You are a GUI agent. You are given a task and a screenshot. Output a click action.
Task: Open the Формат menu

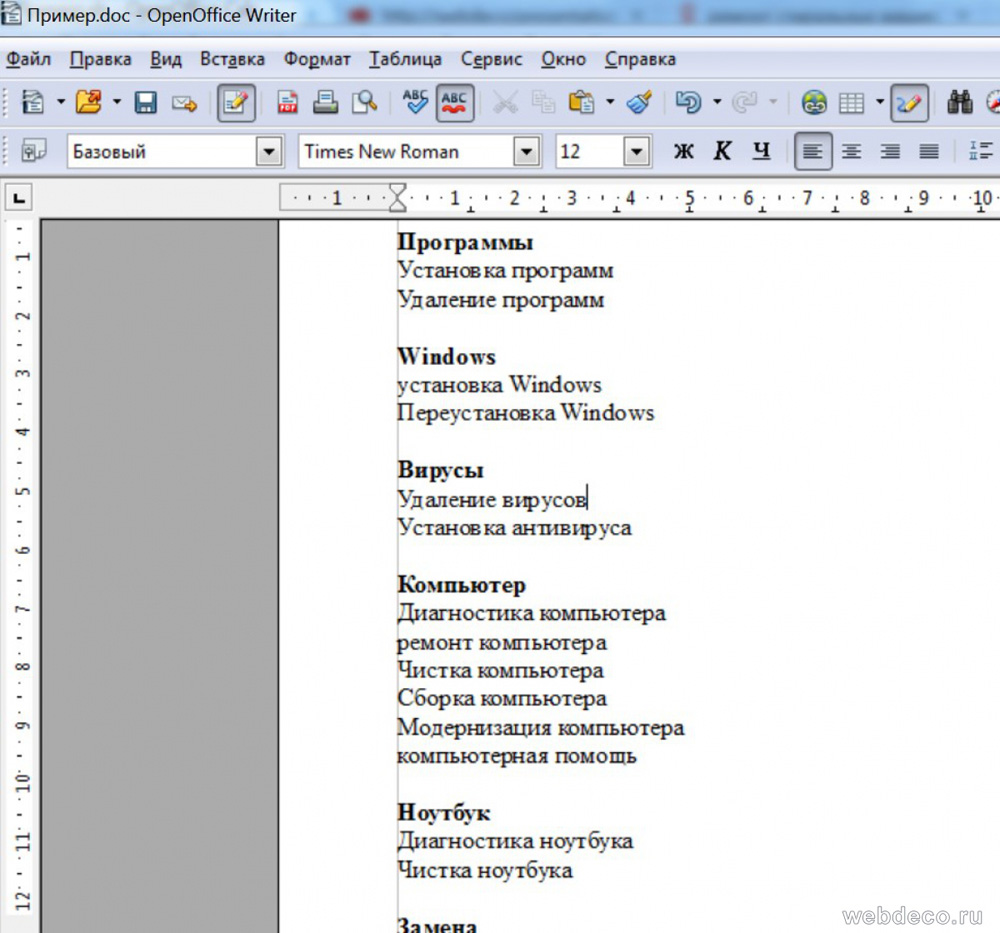point(317,59)
